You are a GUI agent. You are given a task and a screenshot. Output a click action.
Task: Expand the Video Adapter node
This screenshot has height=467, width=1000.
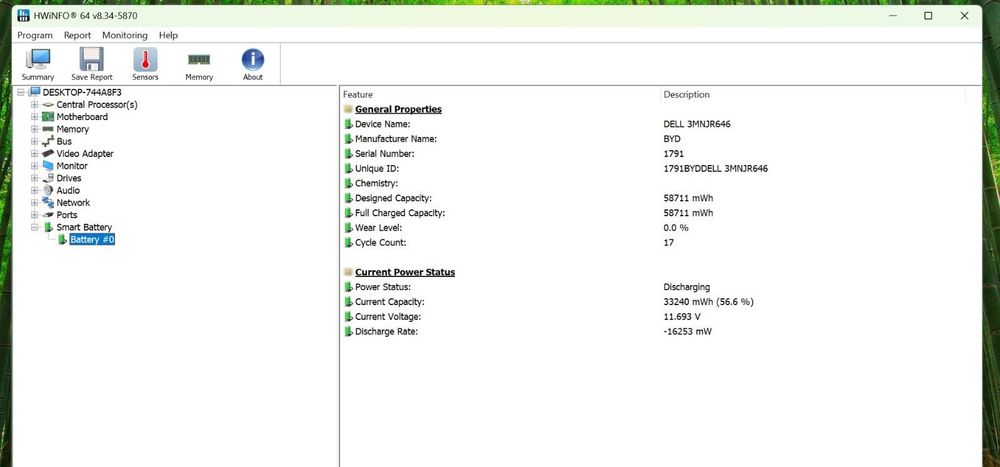34,154
